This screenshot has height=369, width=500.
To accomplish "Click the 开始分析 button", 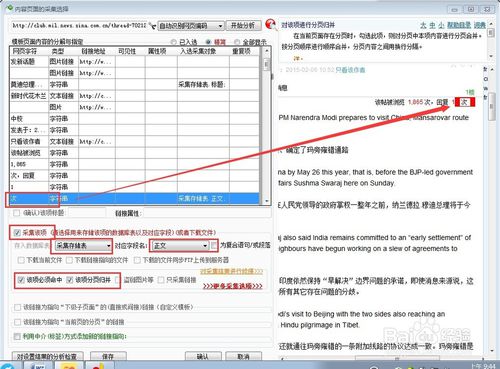I will [243, 25].
